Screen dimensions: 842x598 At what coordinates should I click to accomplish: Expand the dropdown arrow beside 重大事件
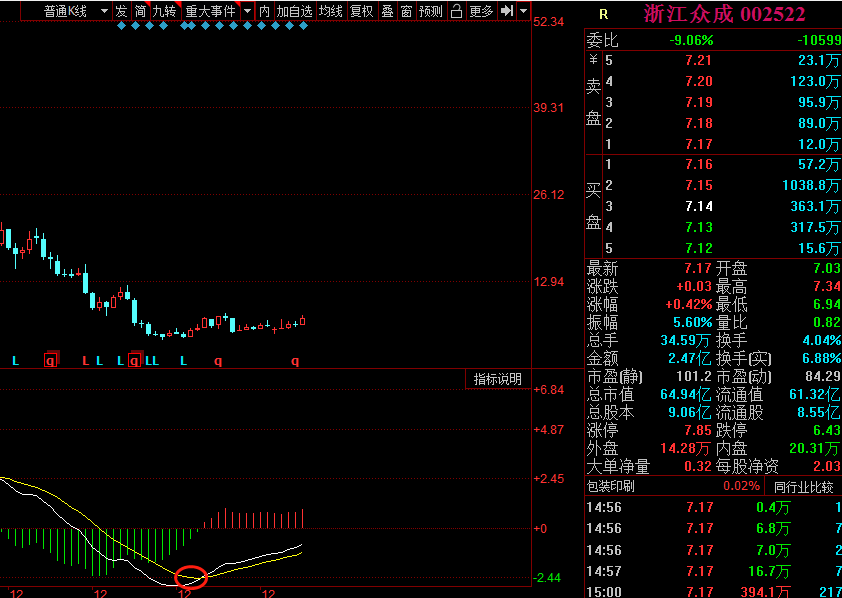click(248, 11)
